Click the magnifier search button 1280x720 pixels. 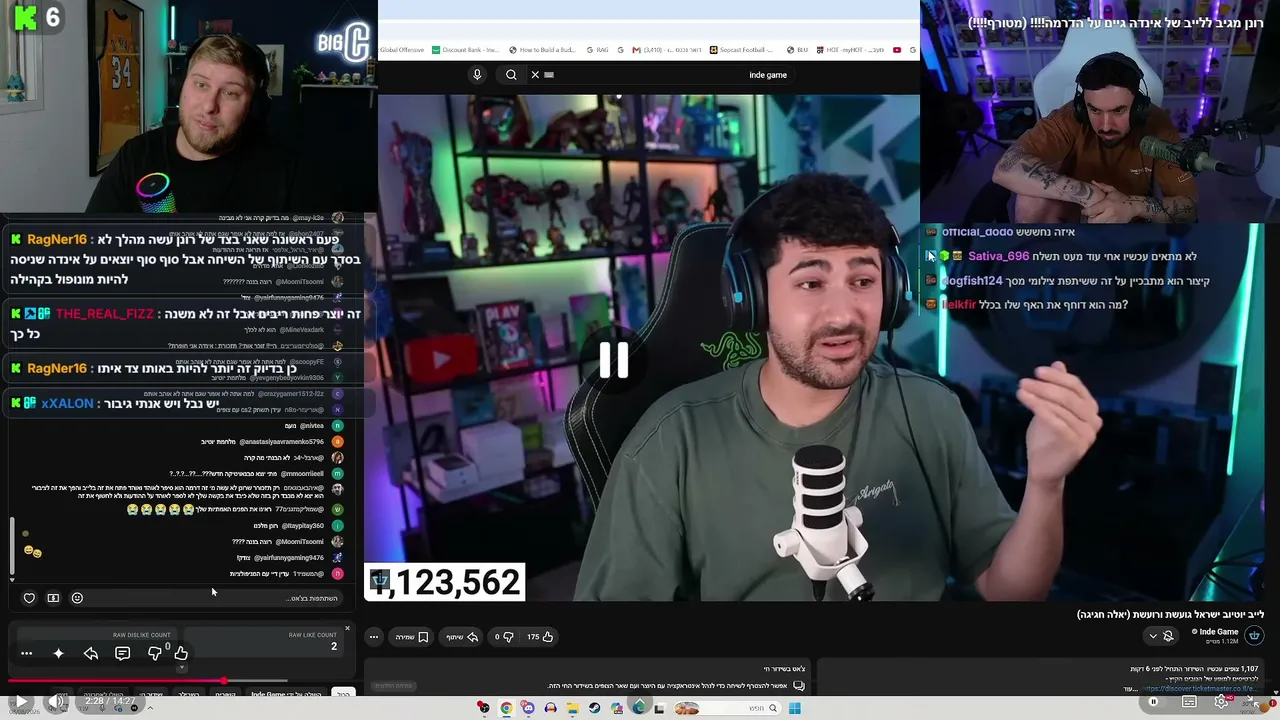(x=511, y=75)
